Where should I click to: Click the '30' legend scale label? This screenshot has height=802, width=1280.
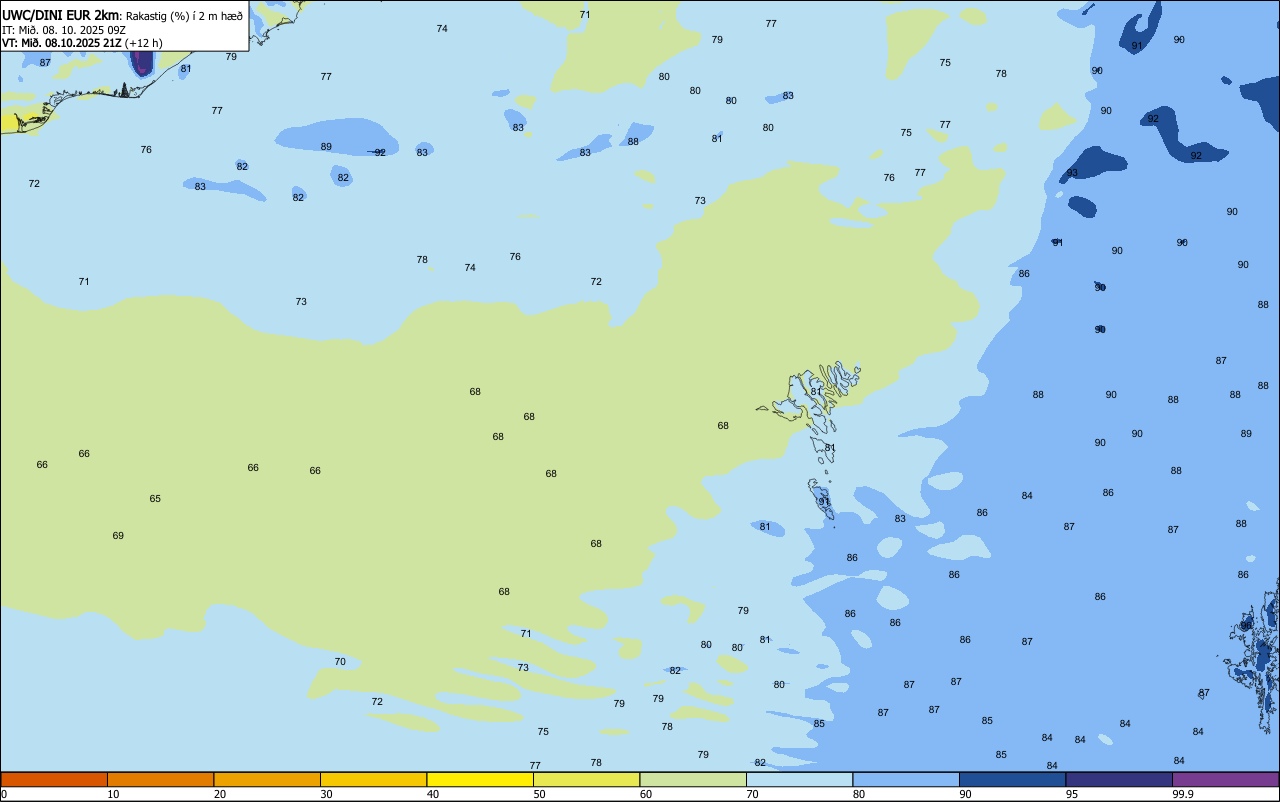327,794
